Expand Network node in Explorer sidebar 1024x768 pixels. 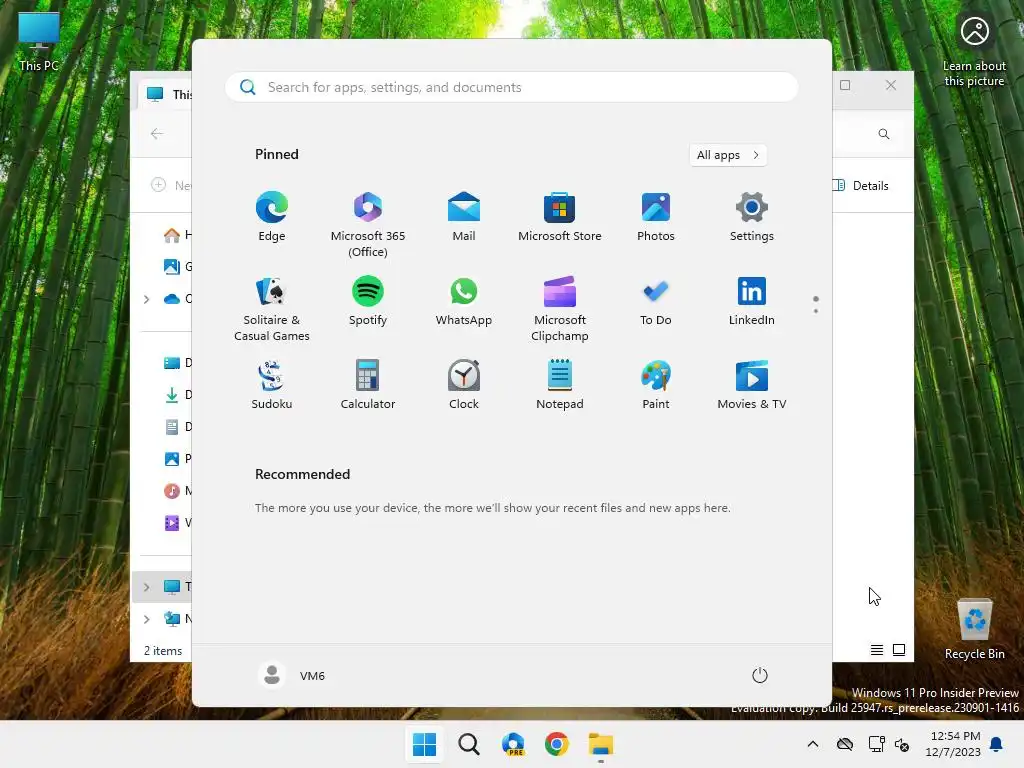click(146, 619)
